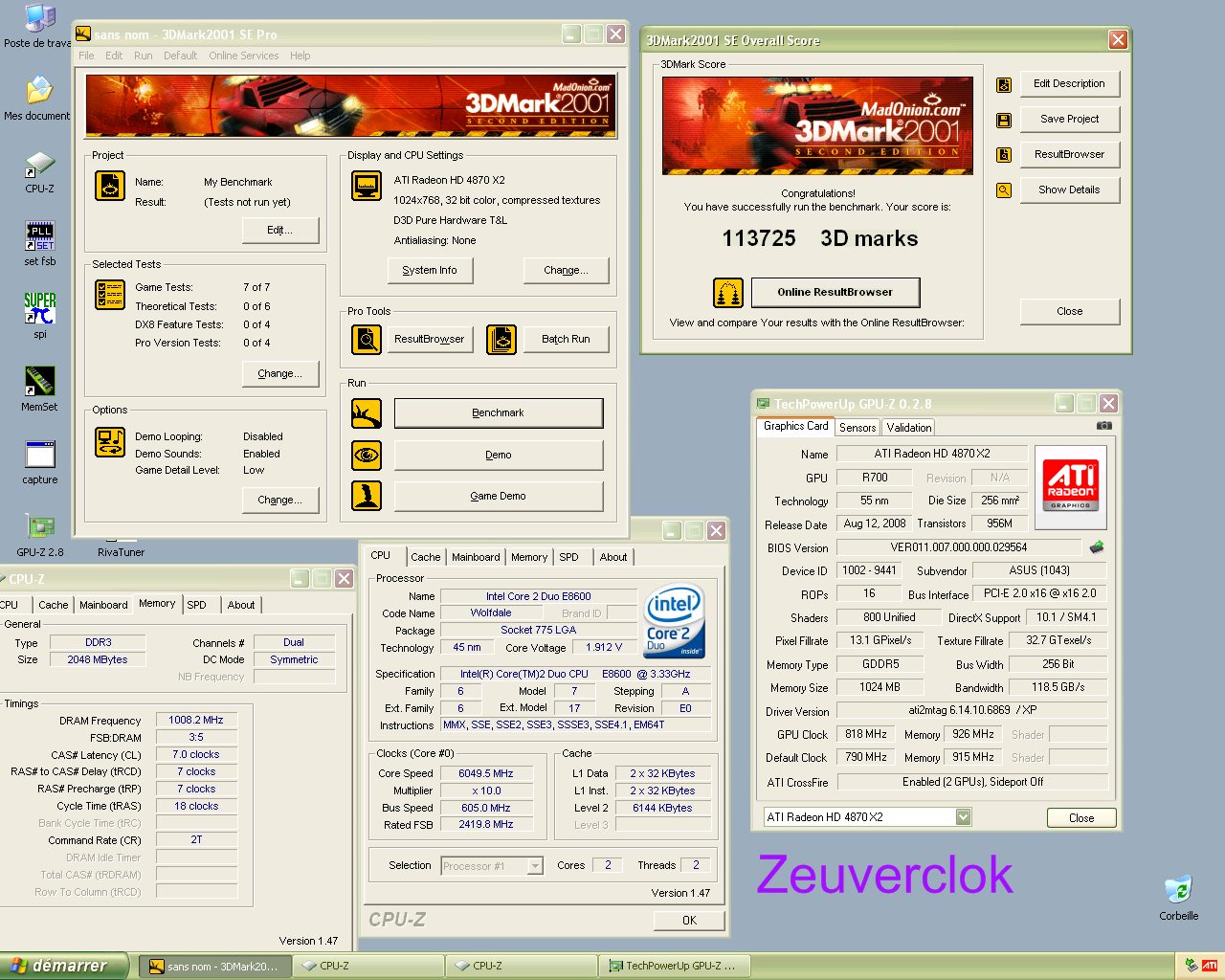Click OK button in CPU-Z window
The width and height of the screenshot is (1225, 980).
689,921
